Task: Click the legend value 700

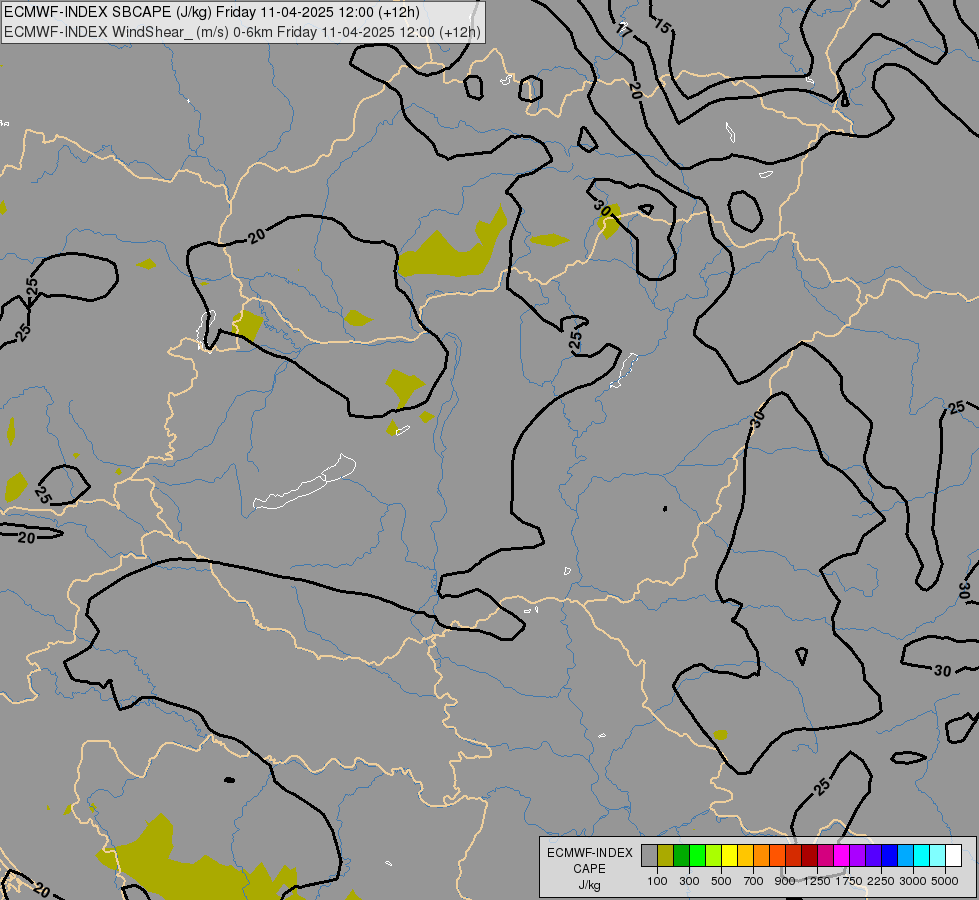Action: (x=754, y=881)
